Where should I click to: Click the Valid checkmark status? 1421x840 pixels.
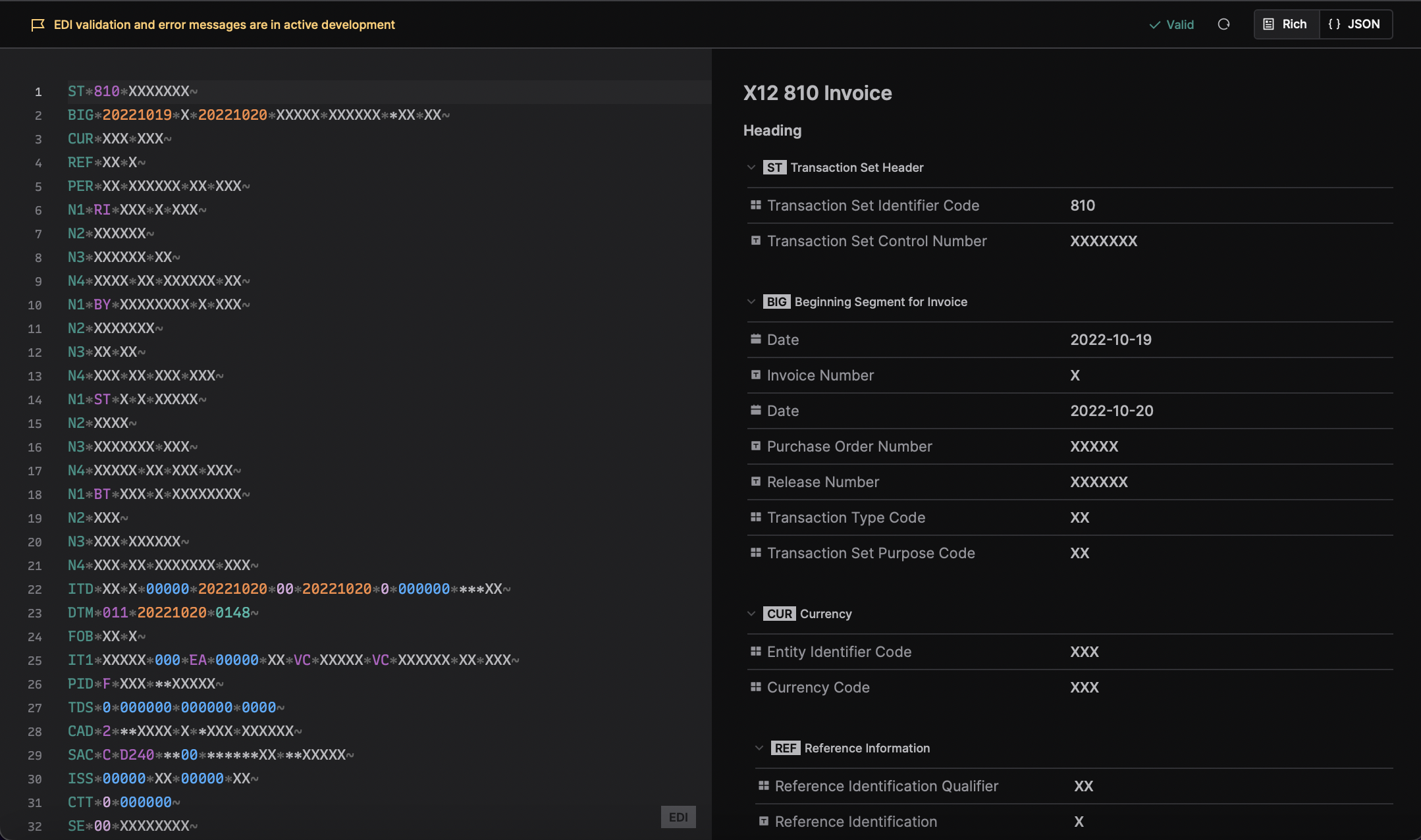[1171, 24]
